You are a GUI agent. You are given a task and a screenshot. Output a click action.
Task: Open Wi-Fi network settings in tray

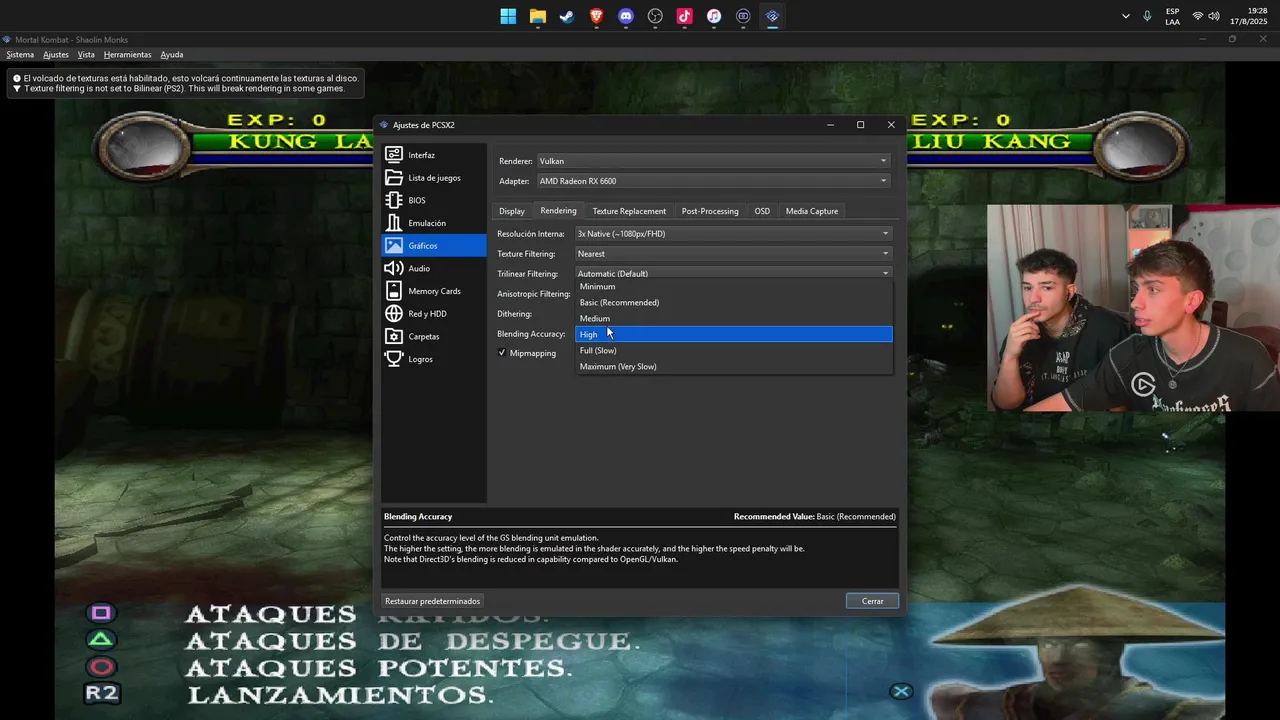coord(1198,16)
